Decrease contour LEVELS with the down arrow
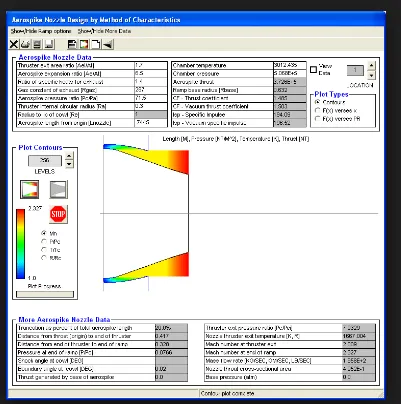 [69, 164]
